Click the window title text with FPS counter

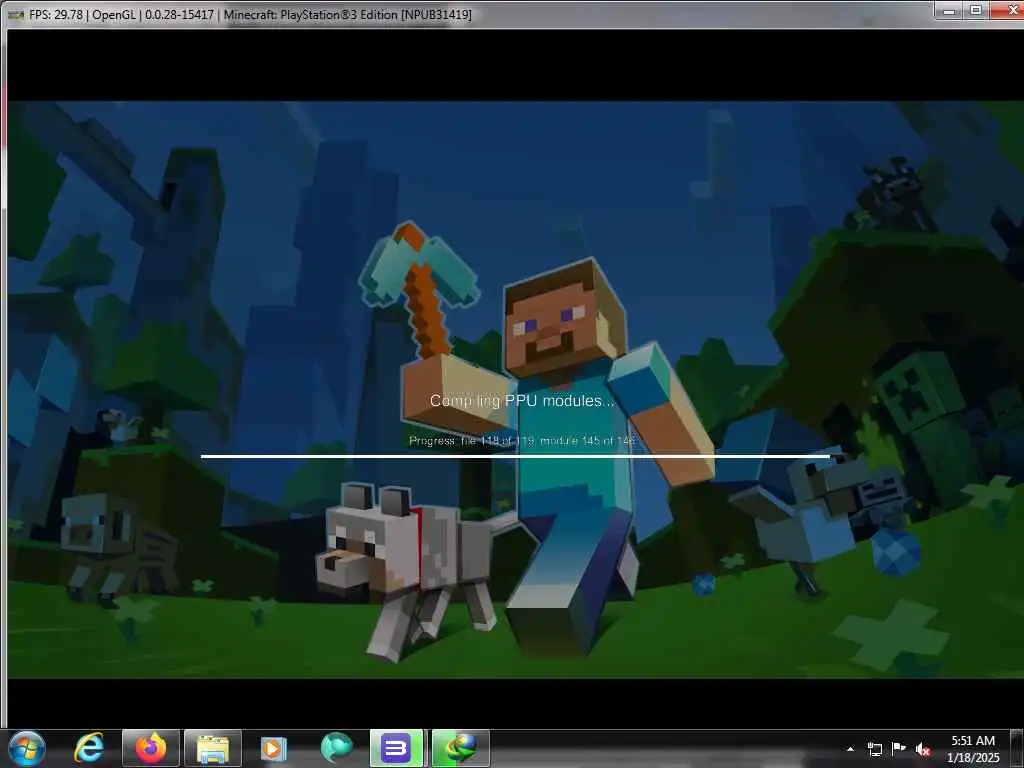pyautogui.click(x=250, y=14)
